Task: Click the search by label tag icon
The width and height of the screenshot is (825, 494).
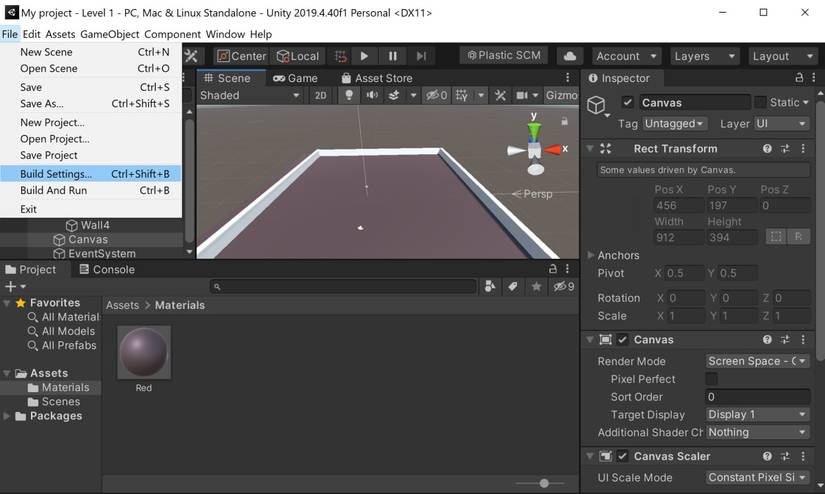Action: tap(513, 286)
